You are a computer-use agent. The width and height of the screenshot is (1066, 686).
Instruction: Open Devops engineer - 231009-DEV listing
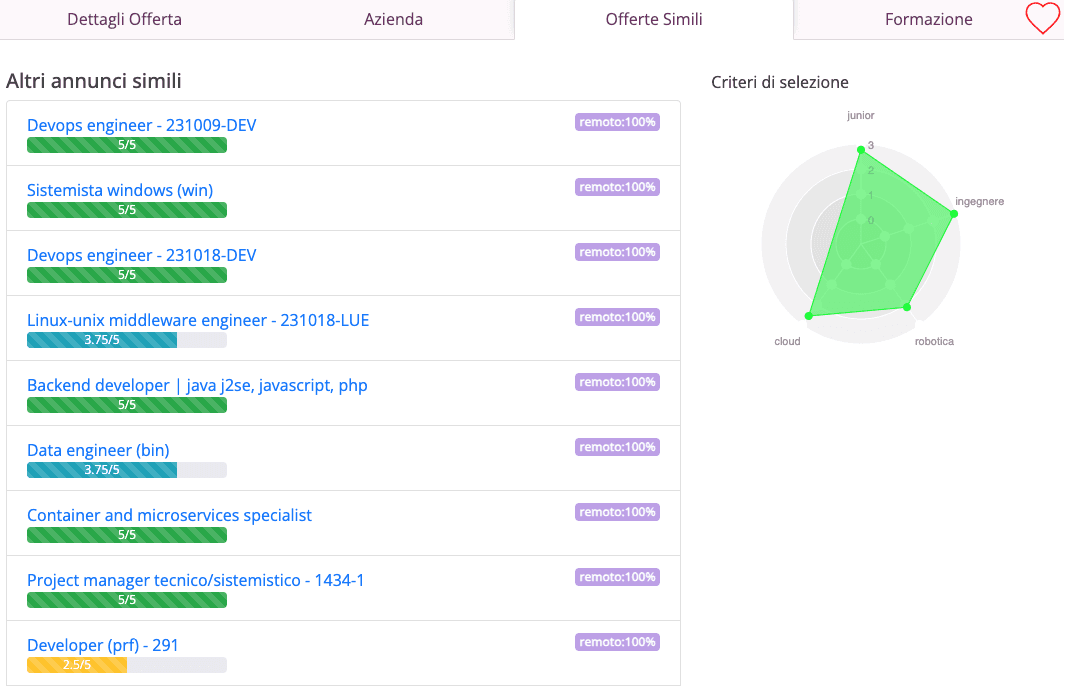click(x=141, y=125)
